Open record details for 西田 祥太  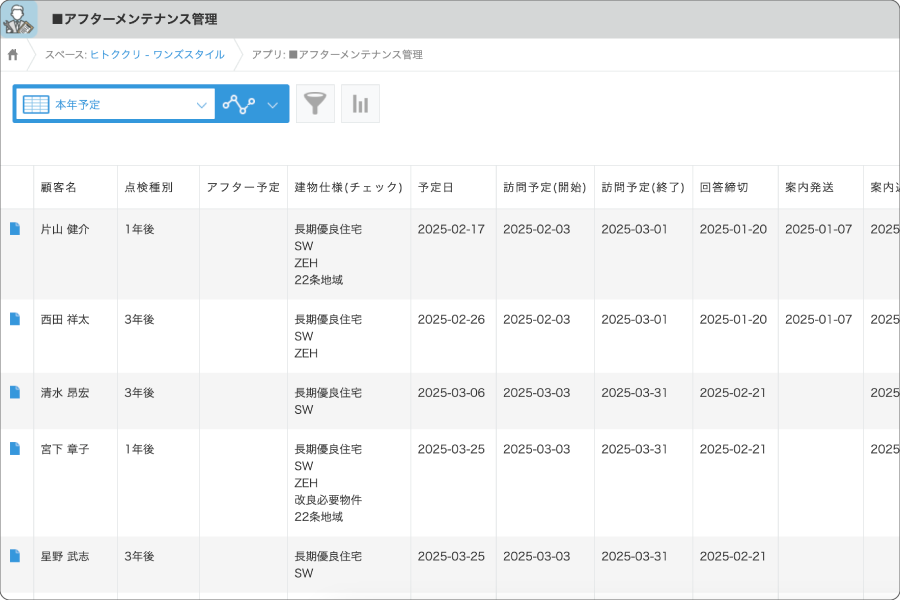click(x=15, y=319)
